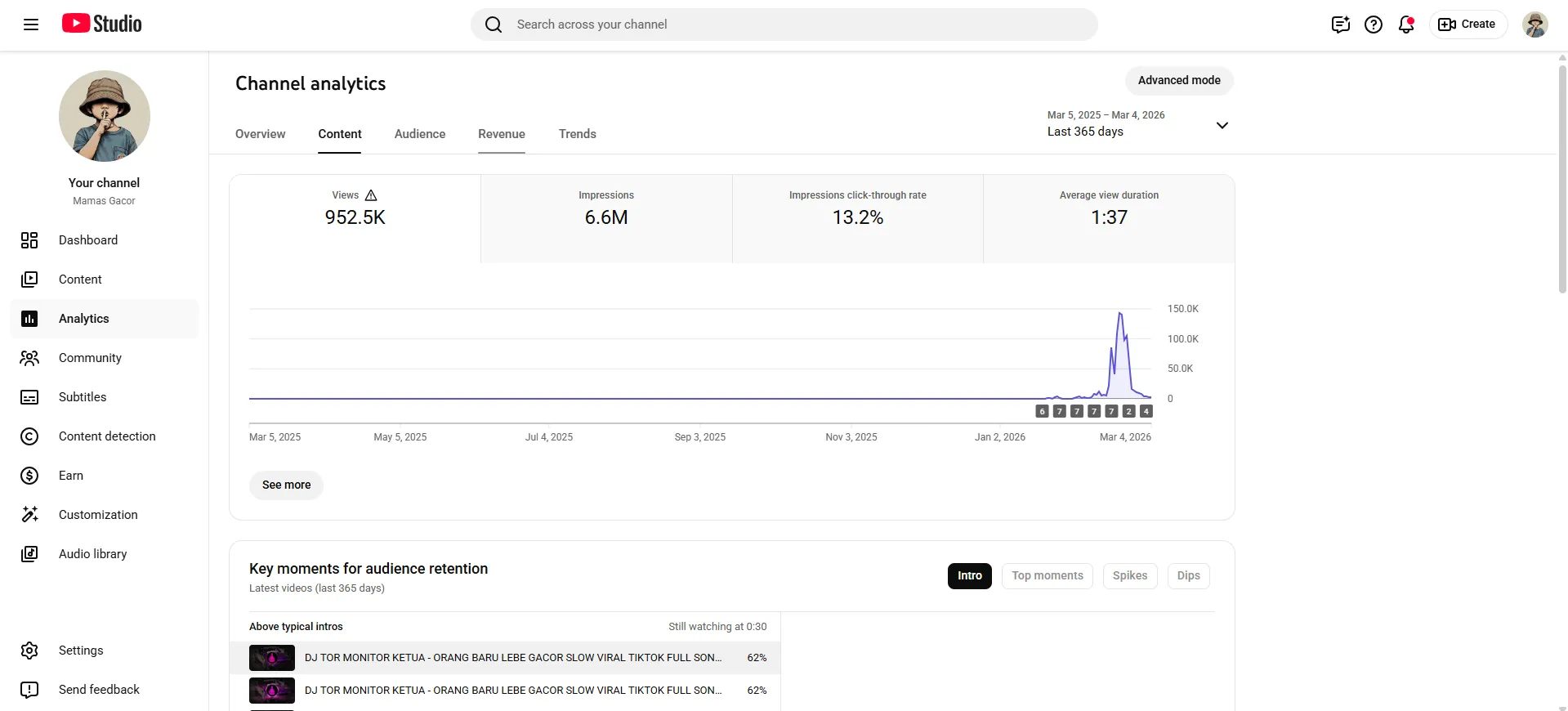1568x711 pixels.
Task: Open Earn via the dollar icon
Action: (x=29, y=476)
